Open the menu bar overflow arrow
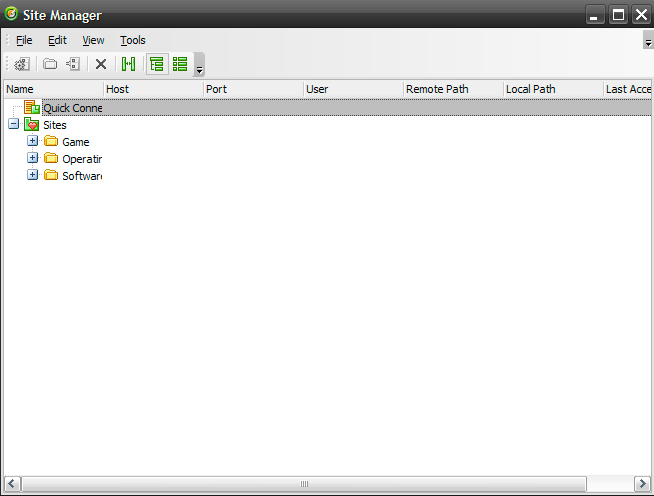 648,40
